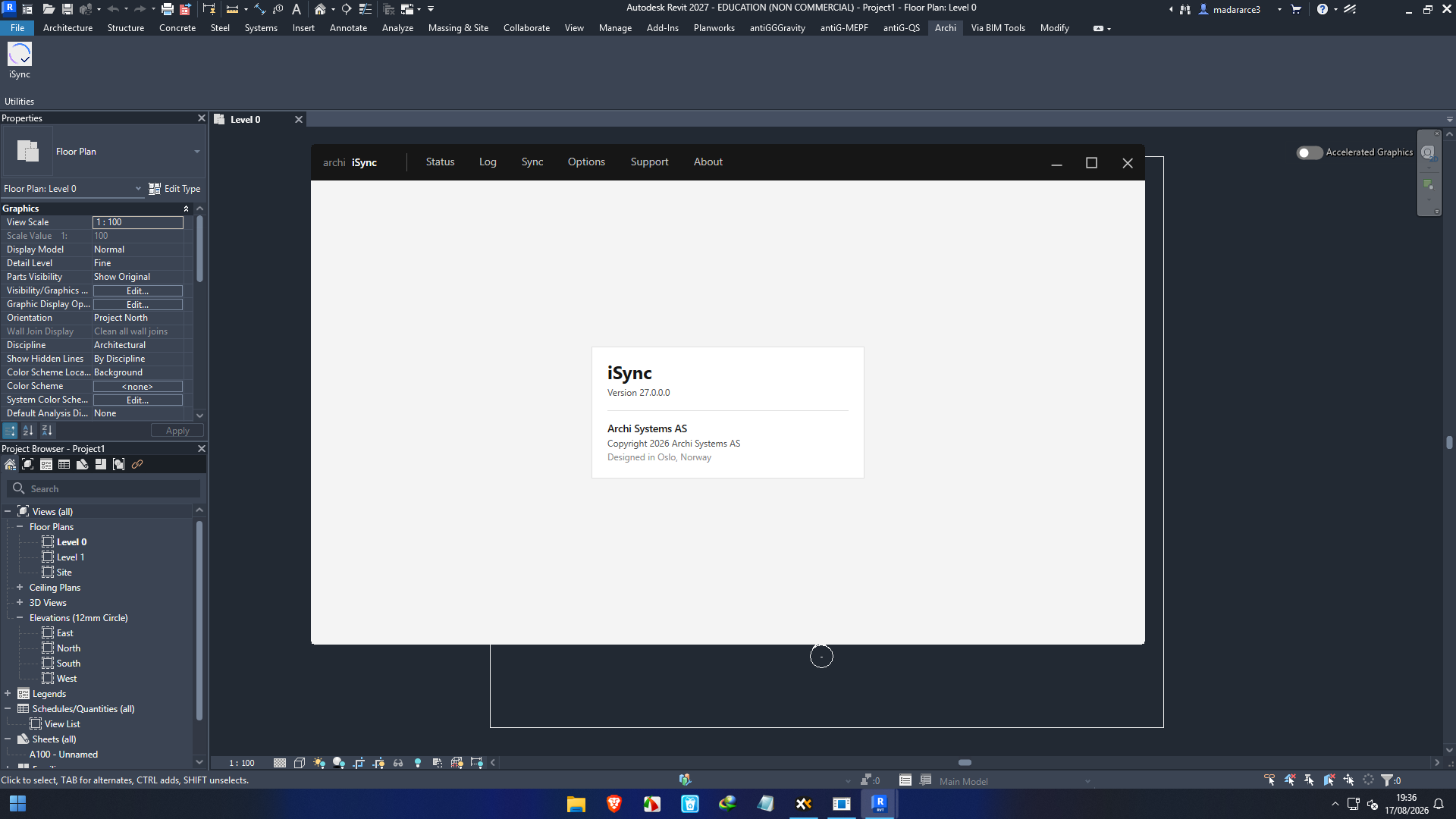The width and height of the screenshot is (1456, 819).
Task: Click the System Color Schemes Edit button
Action: point(137,400)
